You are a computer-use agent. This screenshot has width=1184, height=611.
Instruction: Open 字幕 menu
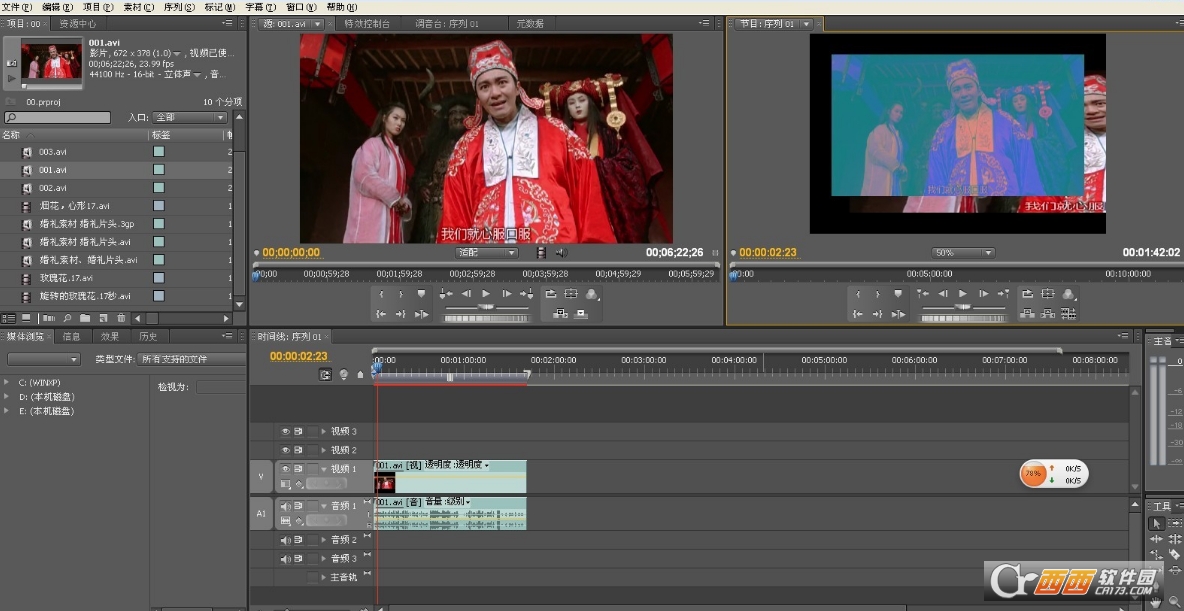tap(261, 7)
